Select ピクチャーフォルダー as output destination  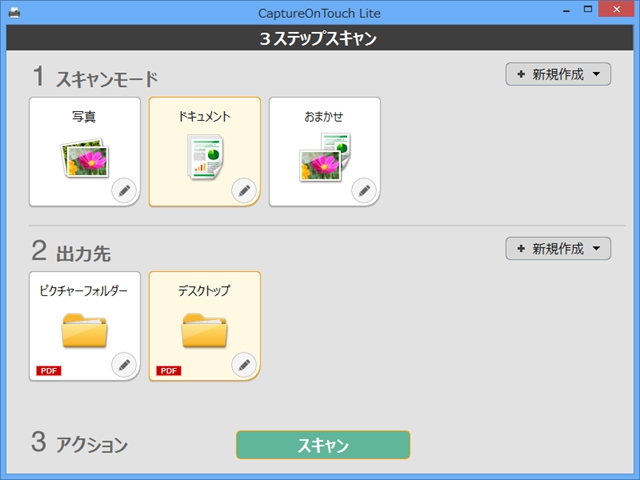click(84, 326)
